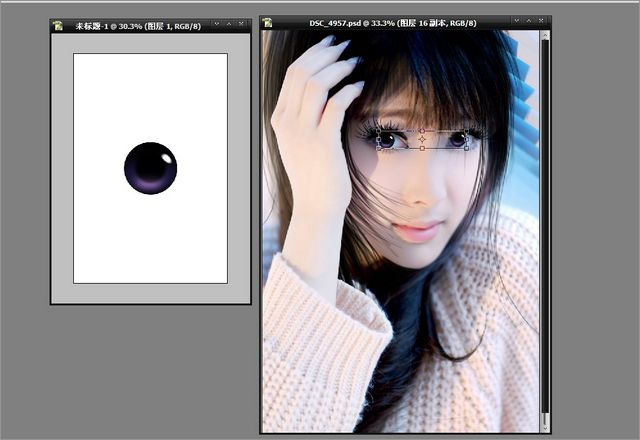Click the bottom-center transform handle

click(x=422, y=149)
